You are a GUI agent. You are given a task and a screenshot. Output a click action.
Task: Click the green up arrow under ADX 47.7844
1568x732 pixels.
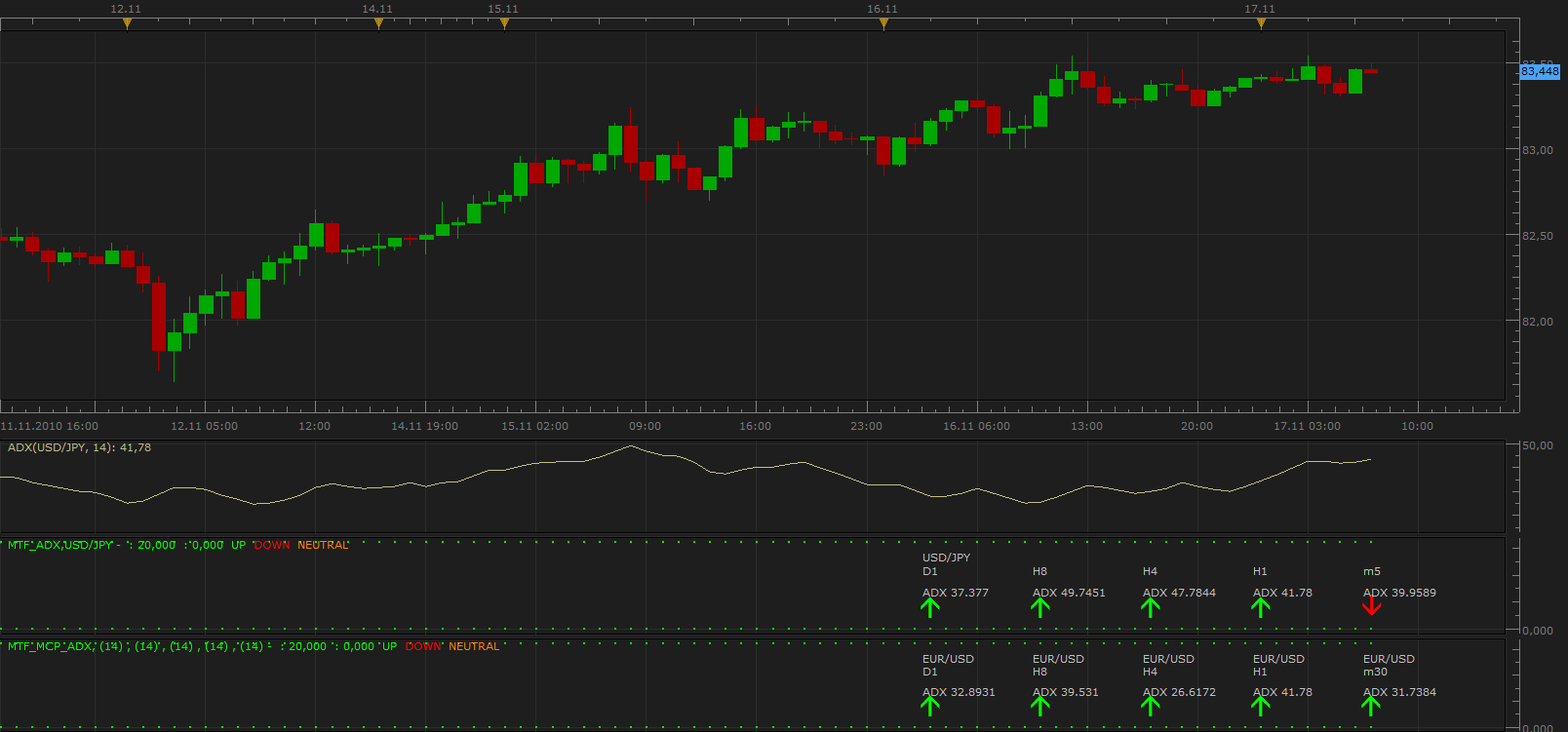[x=1151, y=607]
